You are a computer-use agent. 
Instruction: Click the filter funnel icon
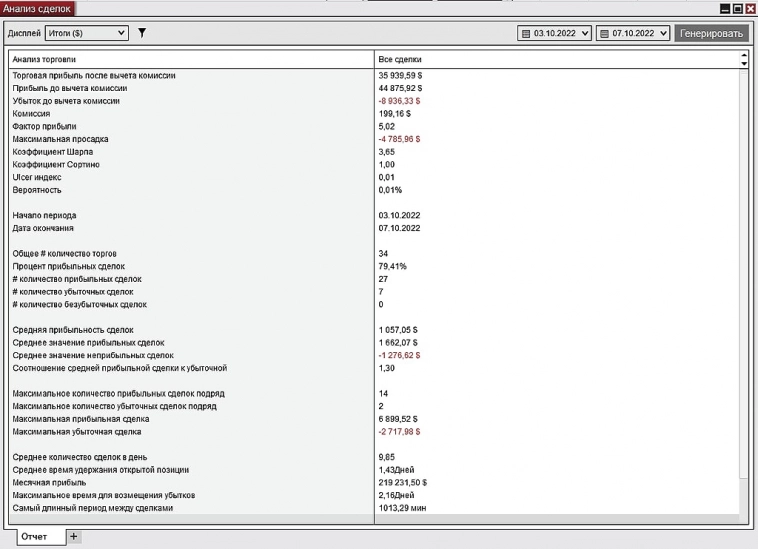point(142,33)
